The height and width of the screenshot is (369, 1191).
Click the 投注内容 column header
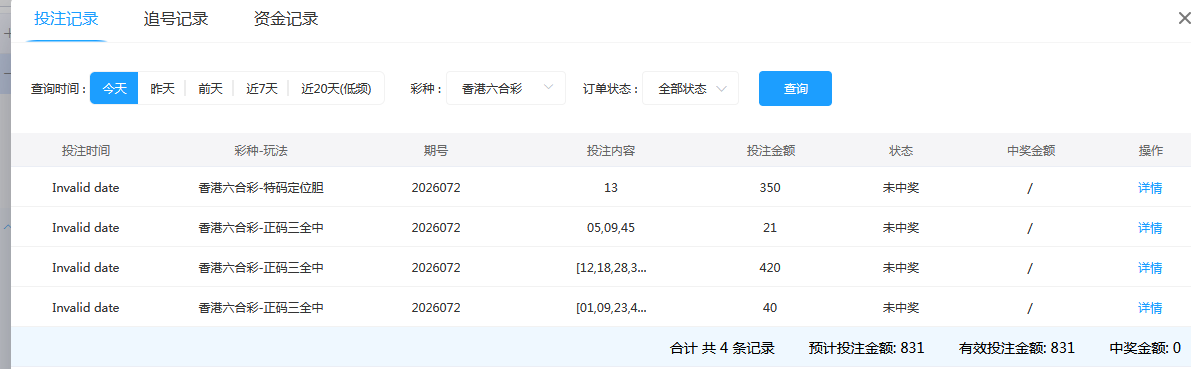point(611,150)
